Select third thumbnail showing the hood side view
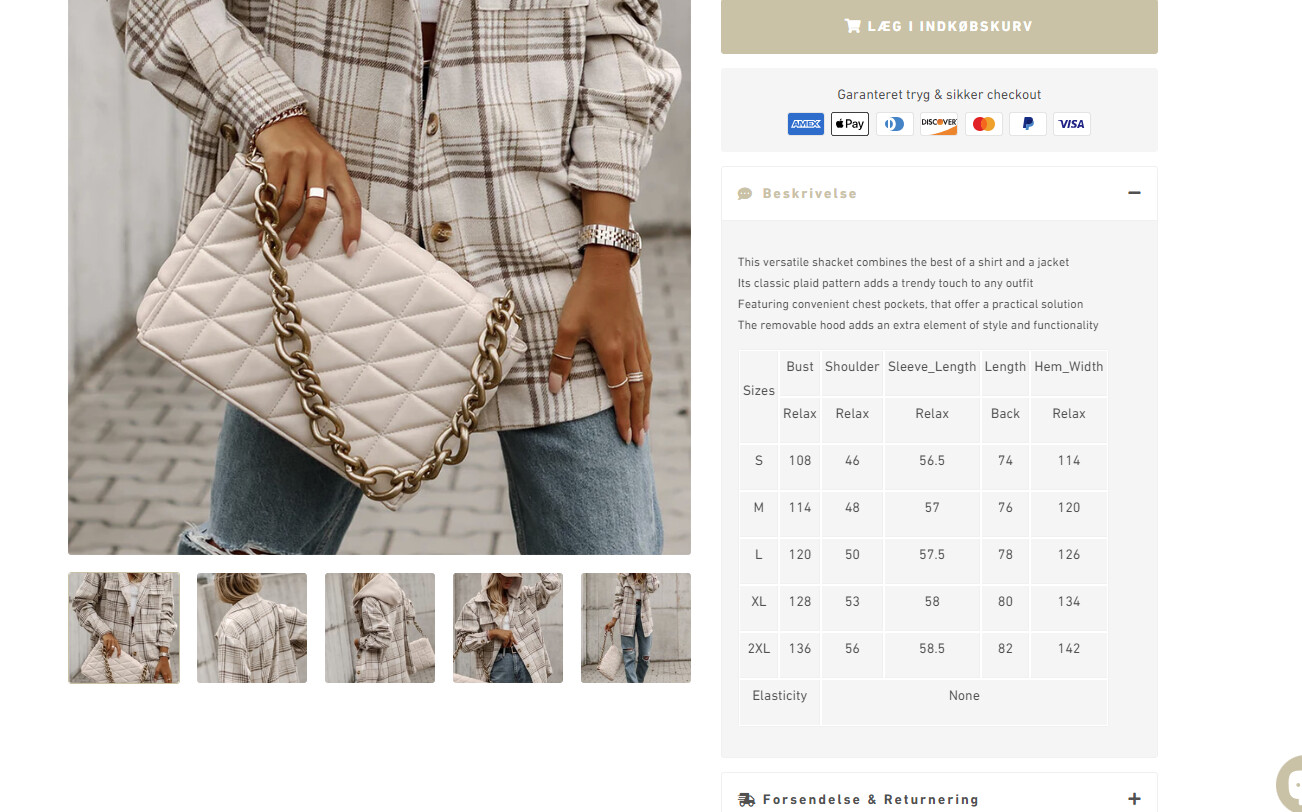Screen dimensions: 1302x812 380,628
